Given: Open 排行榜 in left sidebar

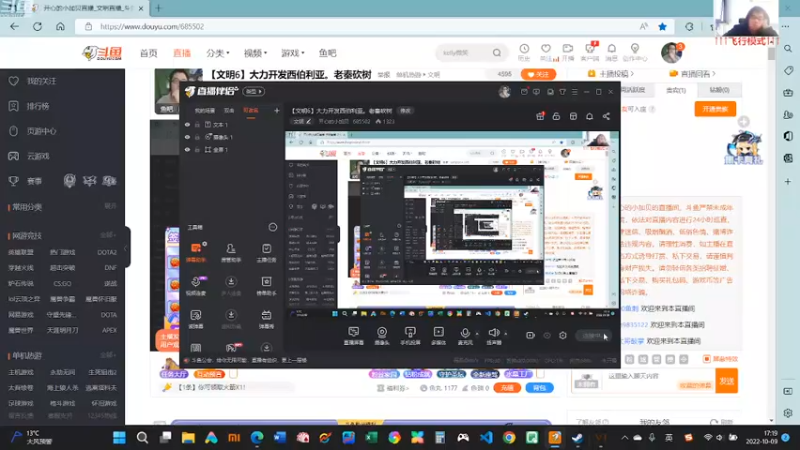Looking at the screenshot, I should [37, 106].
